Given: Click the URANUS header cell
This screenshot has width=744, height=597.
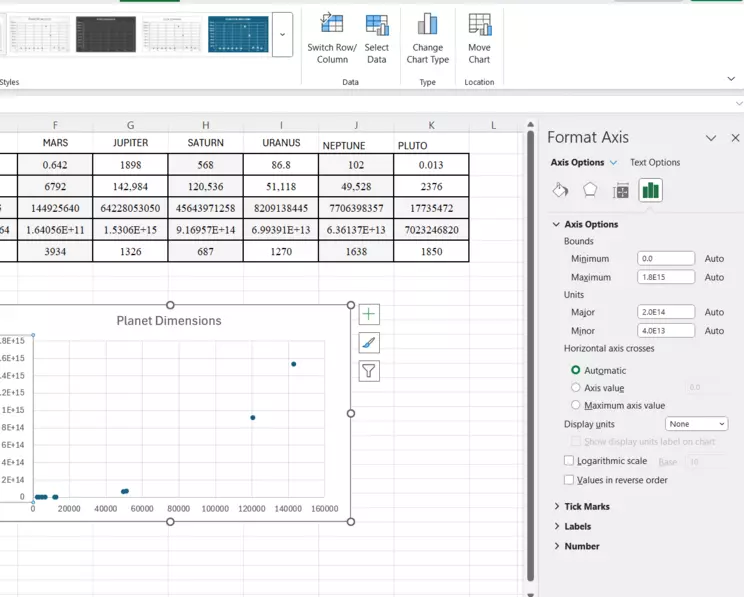Looking at the screenshot, I should click(281, 143).
